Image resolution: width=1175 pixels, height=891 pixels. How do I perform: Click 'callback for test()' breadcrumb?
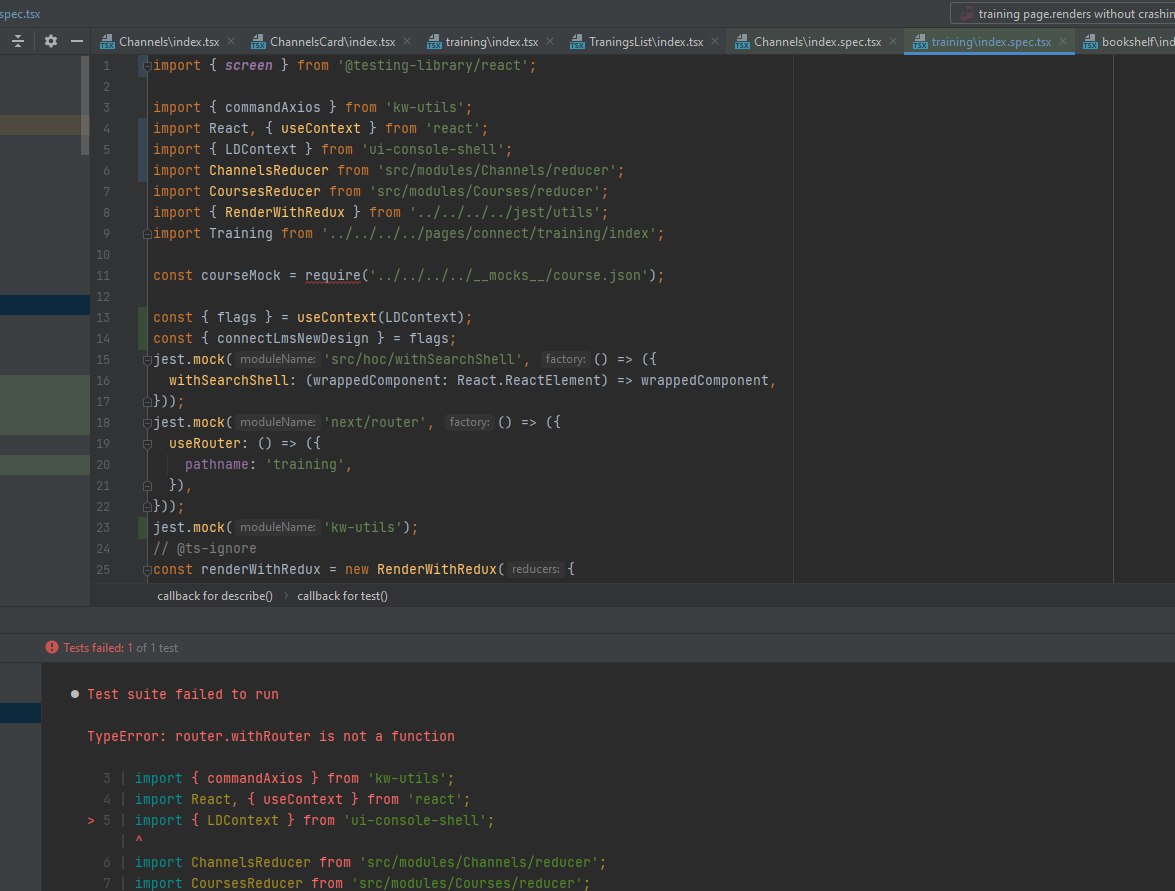pos(342,596)
